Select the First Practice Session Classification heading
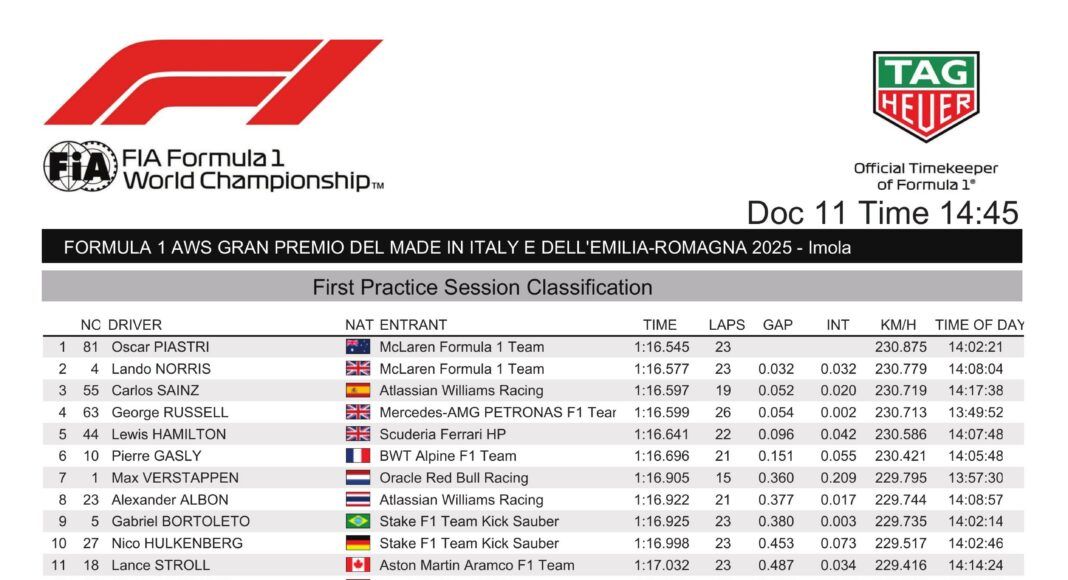The image size is (1068, 580). pyautogui.click(x=482, y=288)
